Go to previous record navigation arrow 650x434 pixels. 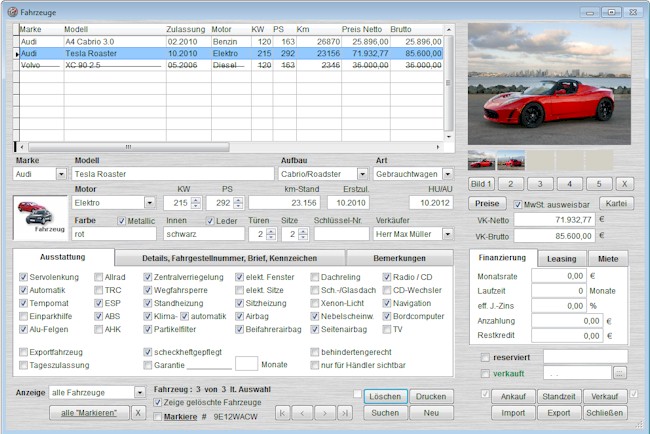(x=304, y=412)
